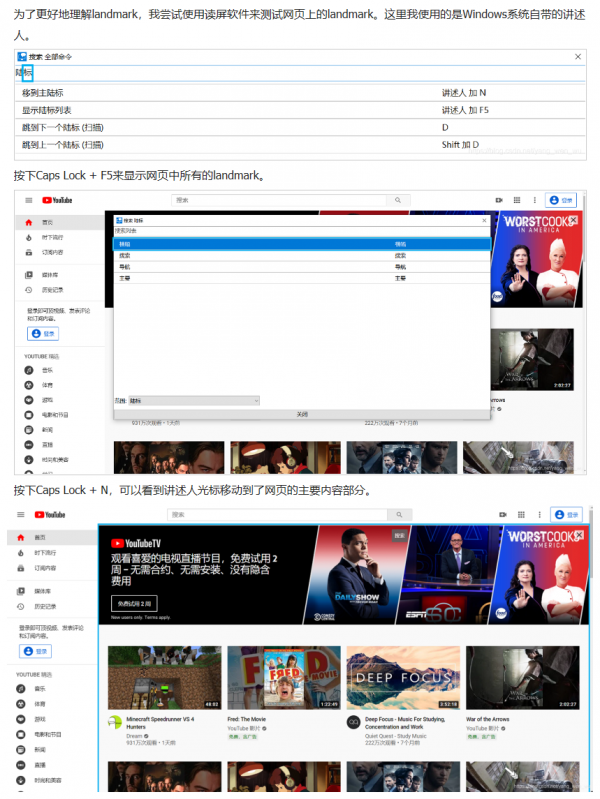Screen dimensions: 600x799
Task: Click the Quiet Quest channel avatar beside Deep Focus
Action: (x=353, y=722)
